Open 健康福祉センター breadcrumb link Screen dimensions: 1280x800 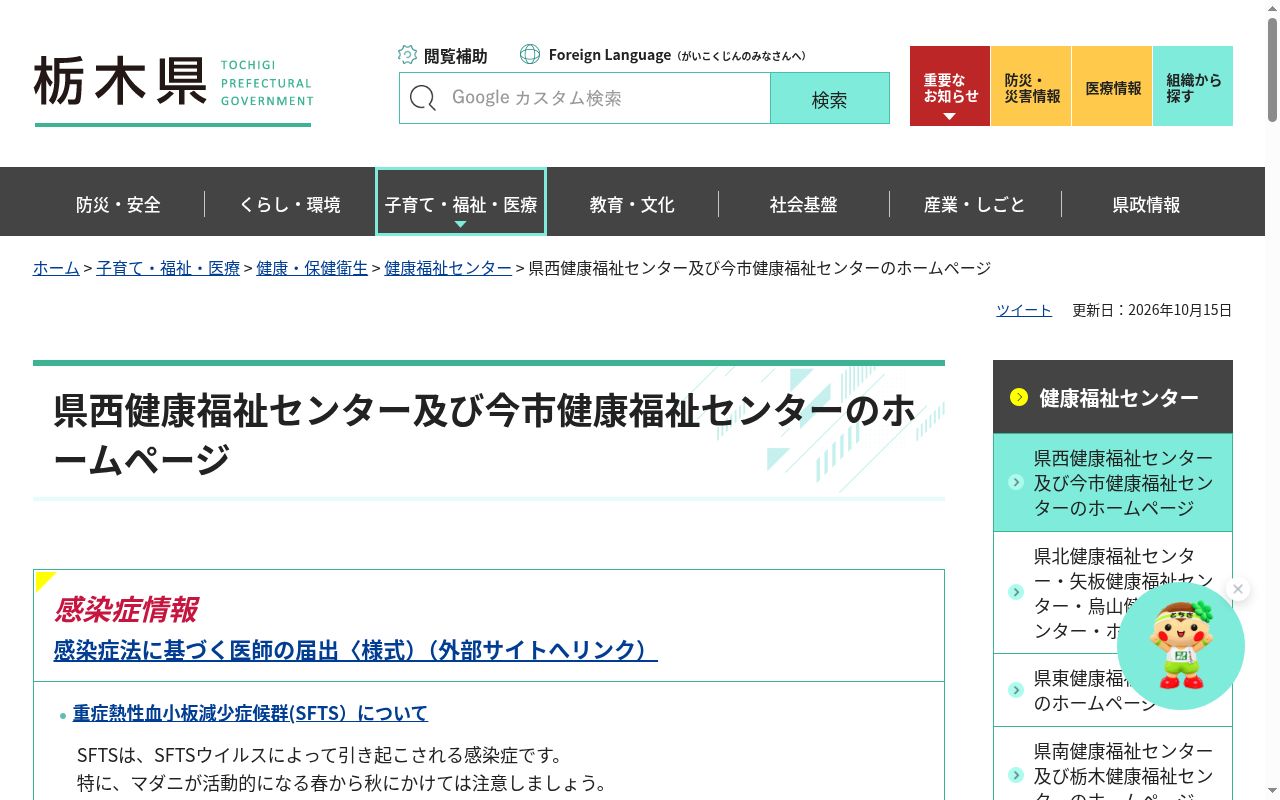pyautogui.click(x=448, y=268)
